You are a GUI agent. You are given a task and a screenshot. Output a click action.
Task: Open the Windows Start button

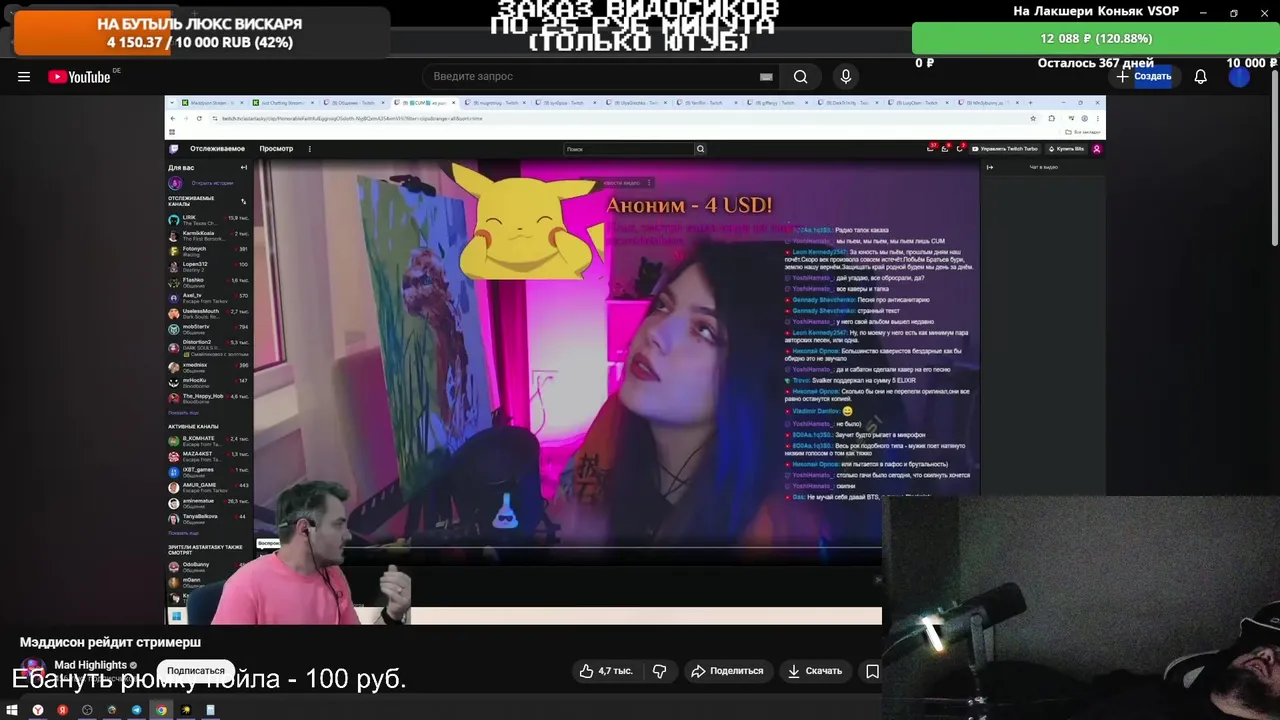pos(13,710)
